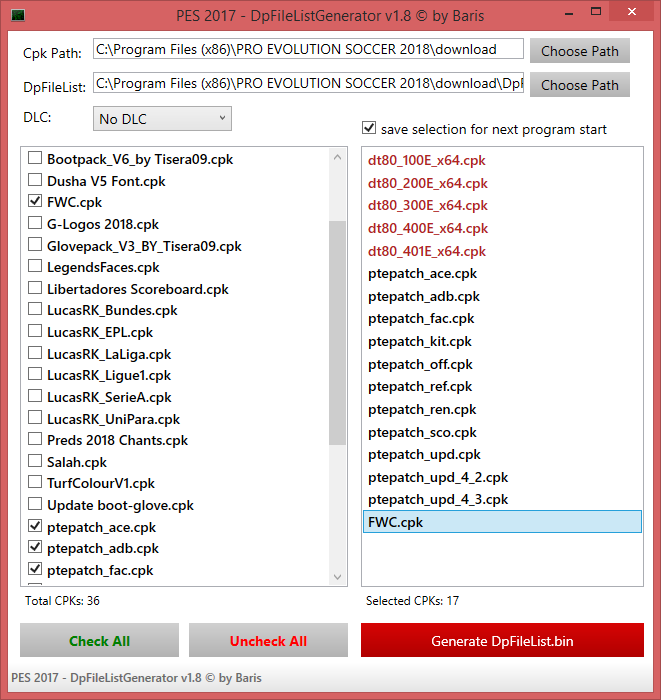Viewport: 661px width, 700px height.
Task: Check LucasRK_SerieA.cpk
Action: (35, 396)
